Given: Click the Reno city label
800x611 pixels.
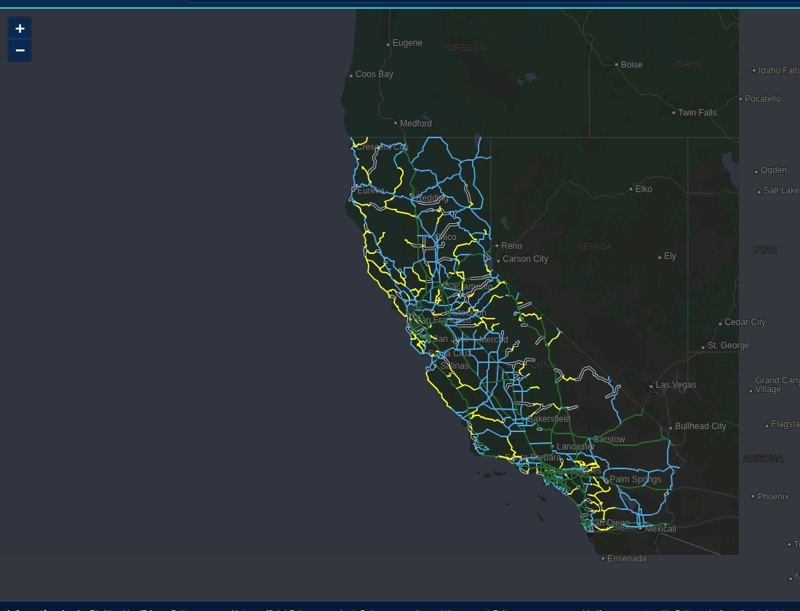Looking at the screenshot, I should [x=511, y=246].
